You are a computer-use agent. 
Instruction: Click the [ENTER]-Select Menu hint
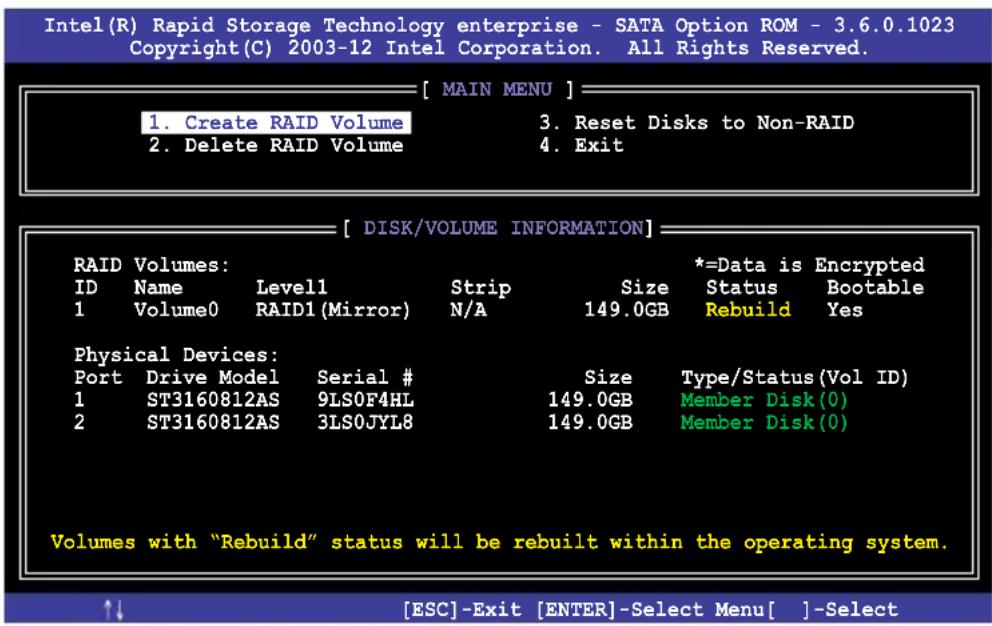click(650, 610)
